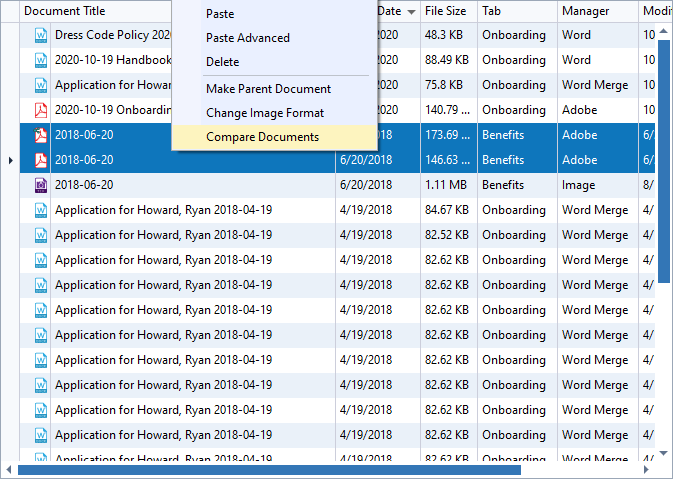The image size is (673, 479).
Task: Choose Paste from the context menu
Action: pyautogui.click(x=220, y=14)
